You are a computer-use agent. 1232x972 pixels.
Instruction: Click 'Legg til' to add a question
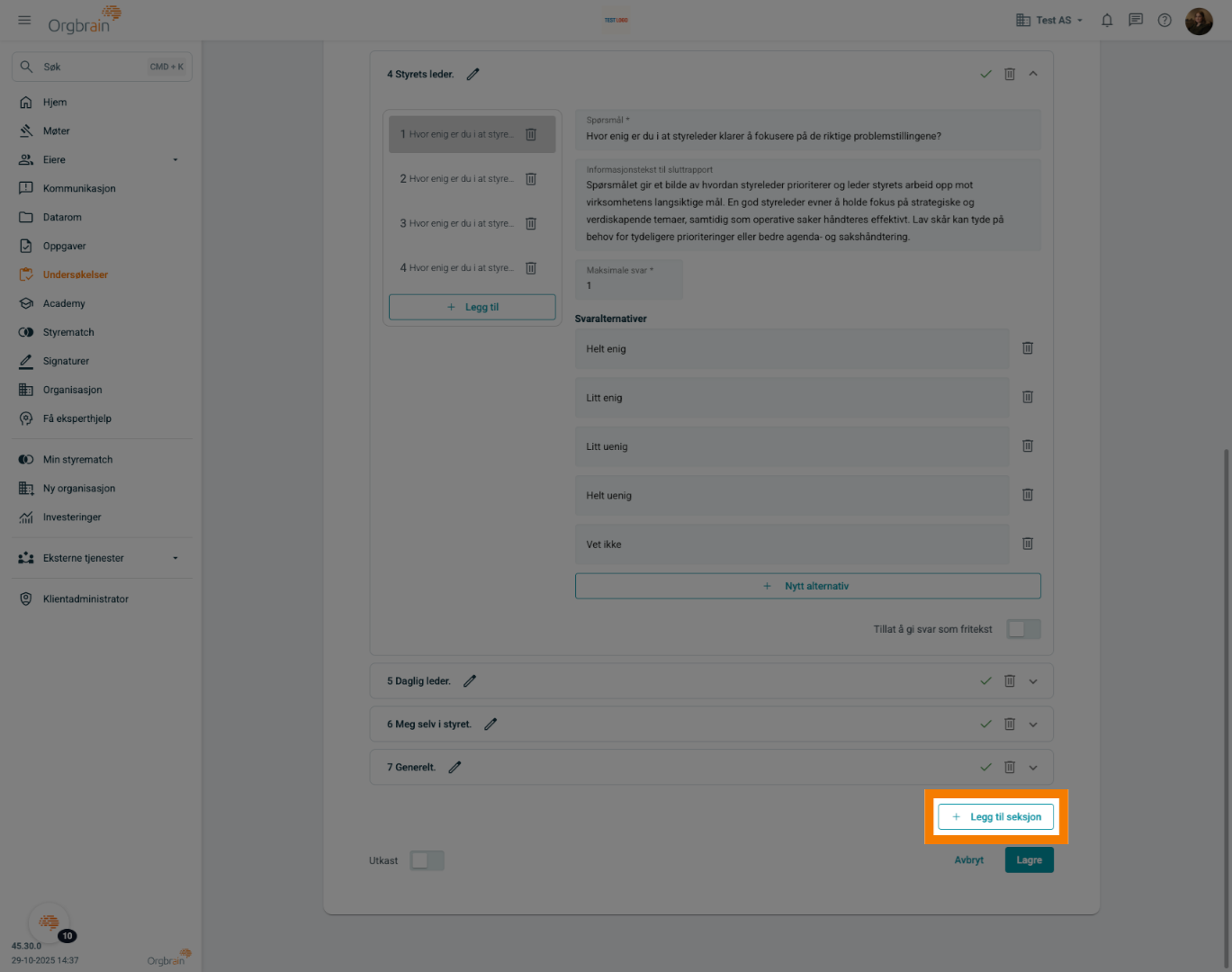[472, 307]
